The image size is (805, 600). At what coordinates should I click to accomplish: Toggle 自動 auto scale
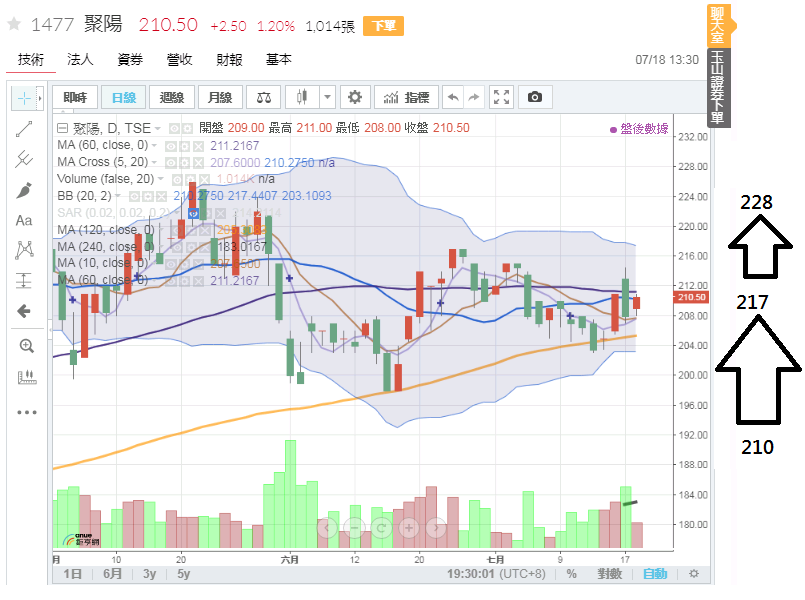pos(655,574)
